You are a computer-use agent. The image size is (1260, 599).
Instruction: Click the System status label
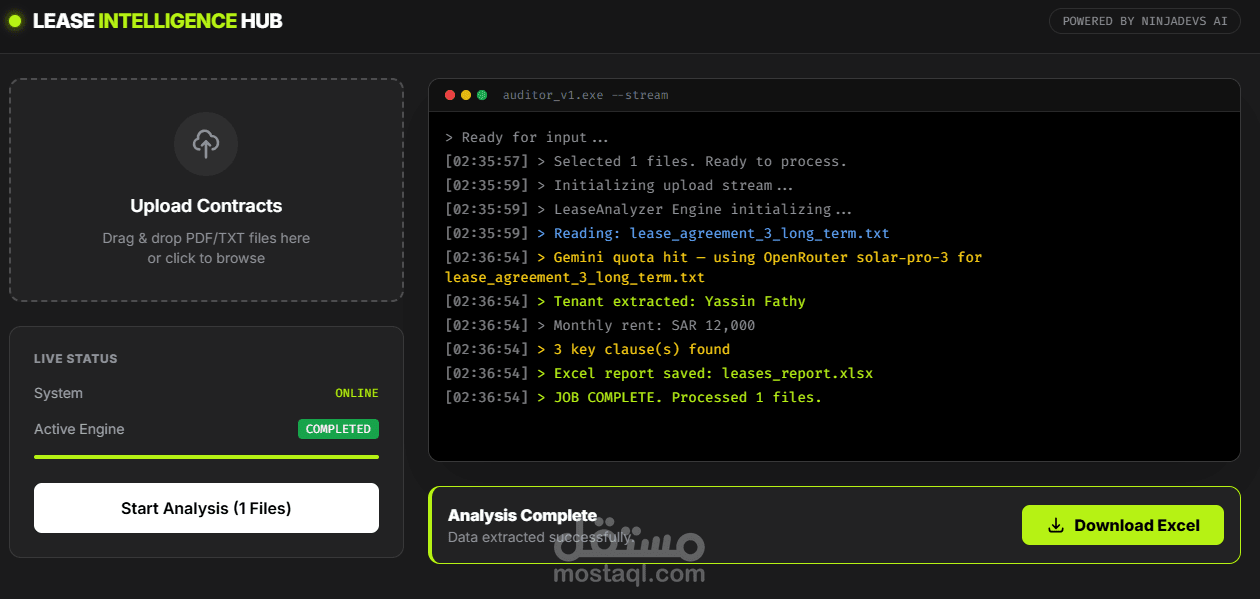(x=59, y=393)
